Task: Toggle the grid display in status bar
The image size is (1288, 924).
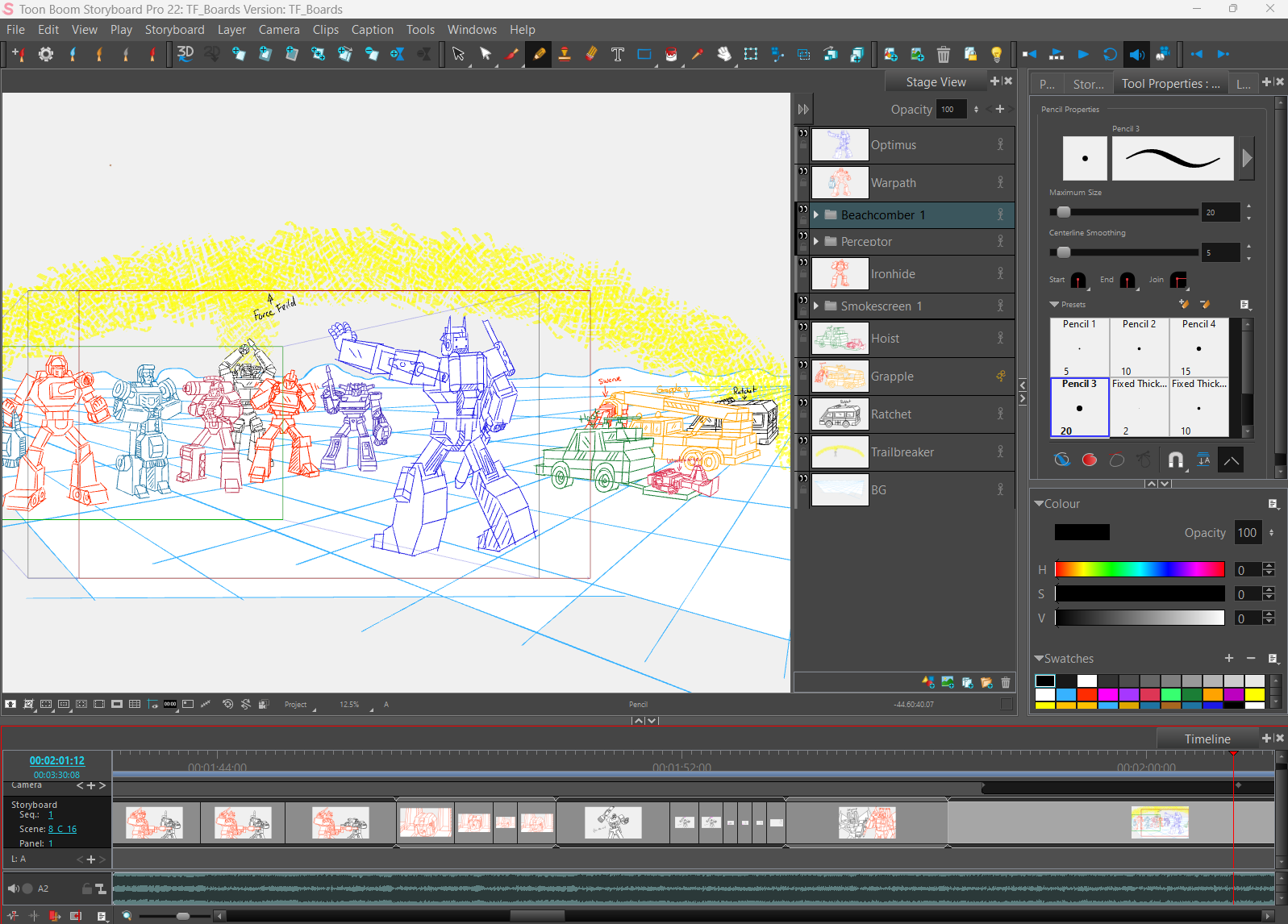Action: 135,704
